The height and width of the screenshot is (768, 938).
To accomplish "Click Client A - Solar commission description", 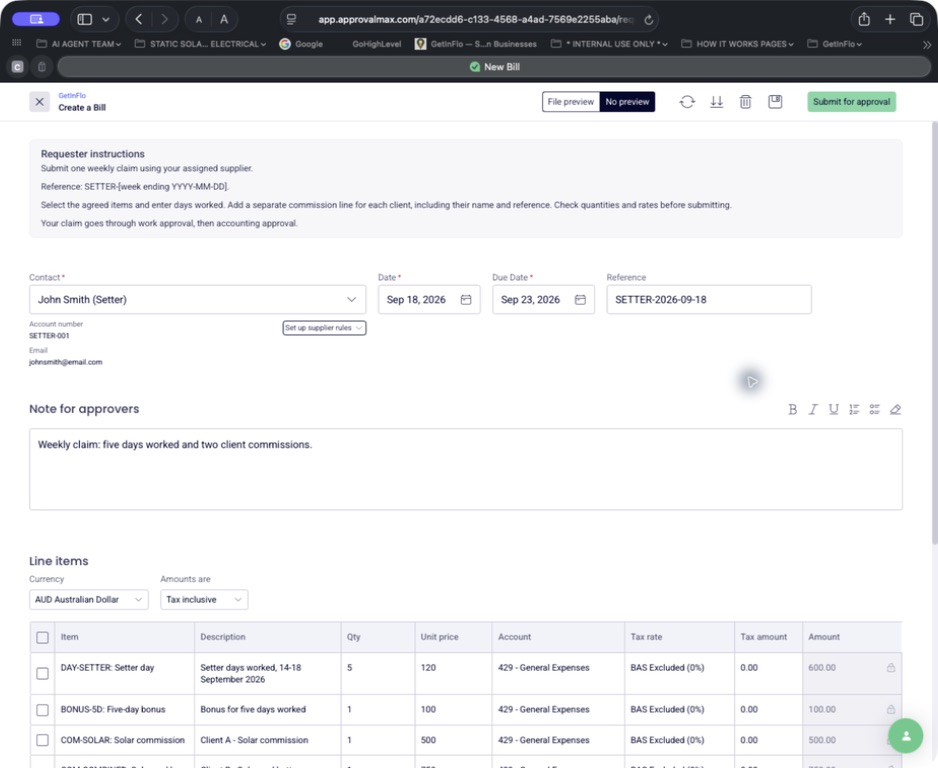I will 267,740.
